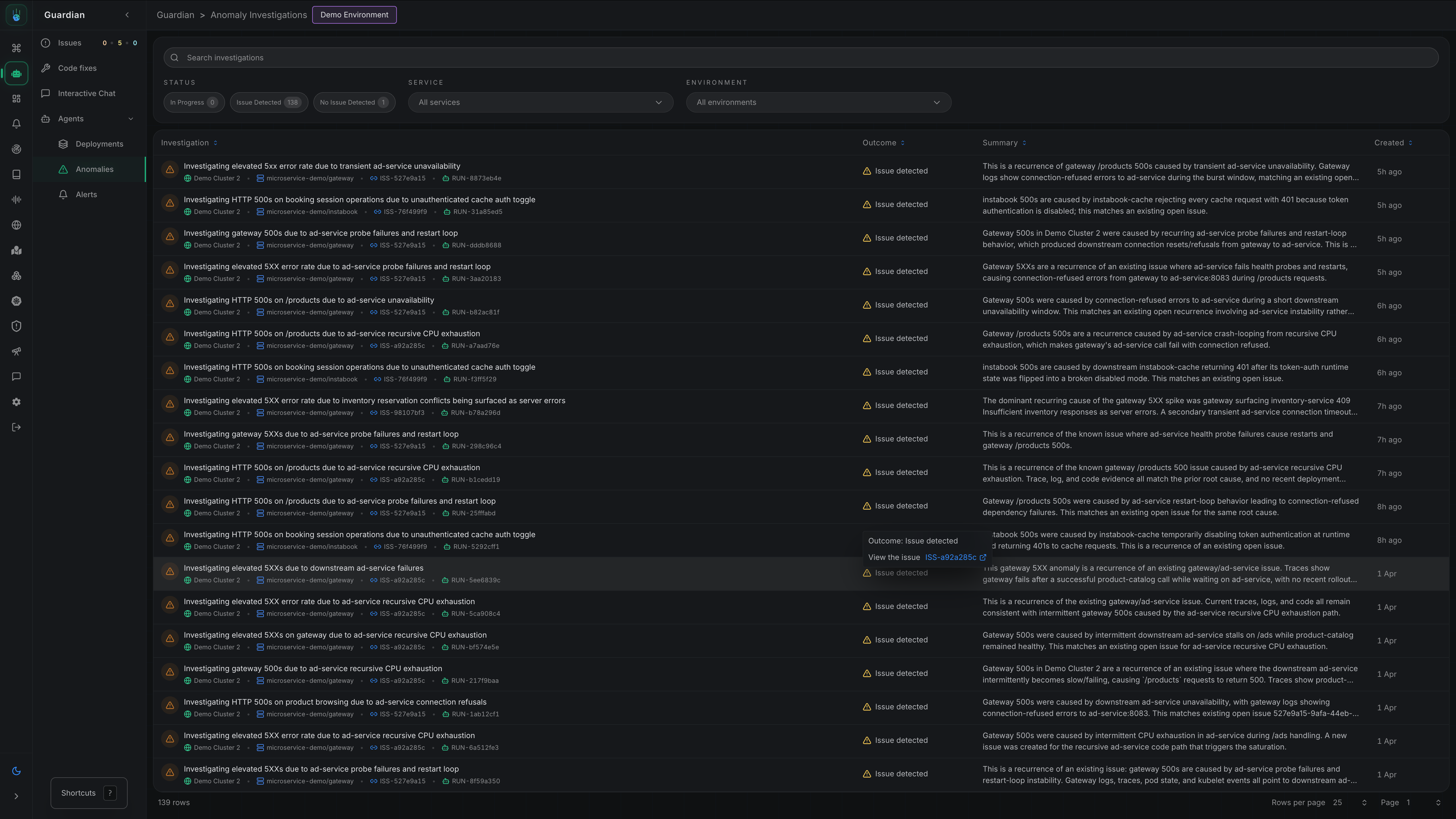The height and width of the screenshot is (819, 1456).
Task: Open the settings gear icon in left rail
Action: click(x=16, y=402)
